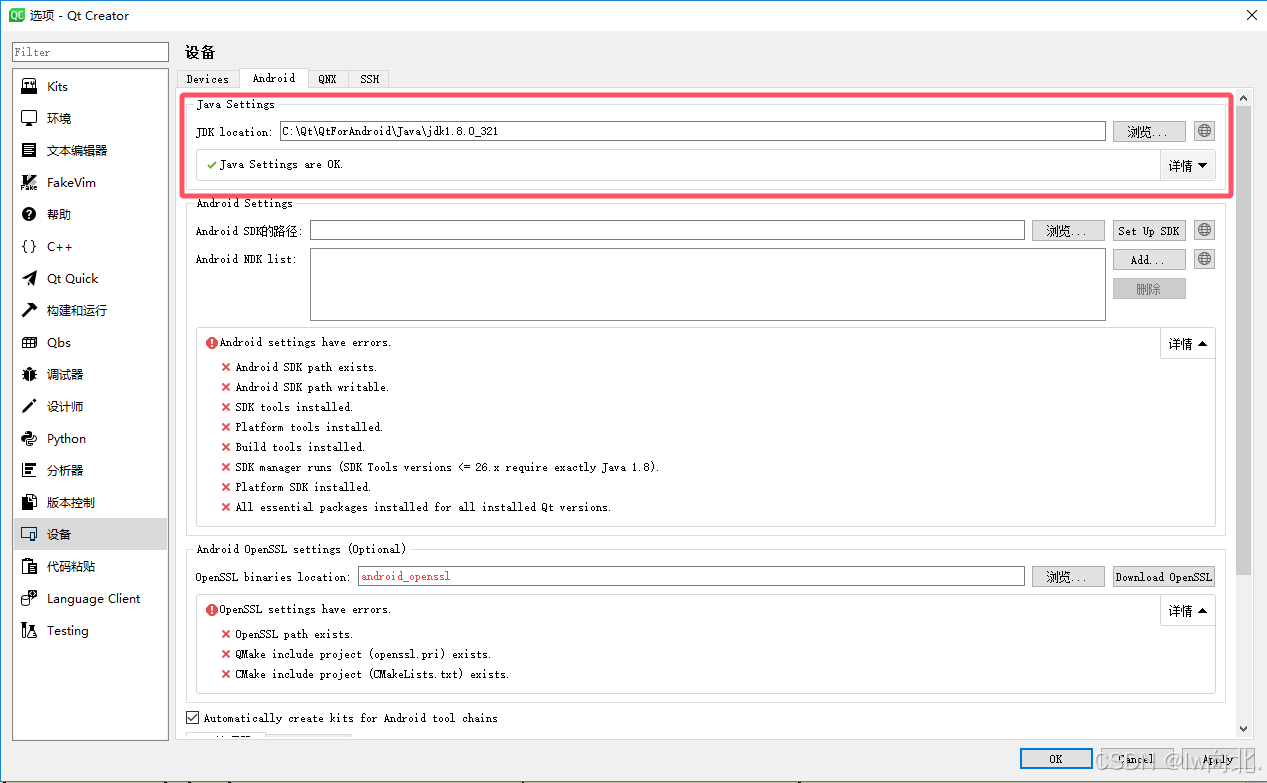Open the 设计师 pencil icon
Screen dimensions: 1267x783
pyautogui.click(x=29, y=407)
